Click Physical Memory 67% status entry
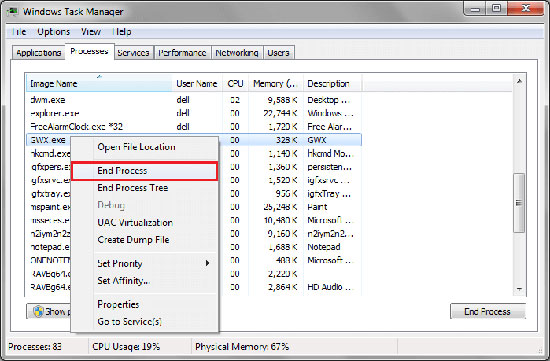Image resolution: width=550 pixels, height=361 pixels. point(242,347)
